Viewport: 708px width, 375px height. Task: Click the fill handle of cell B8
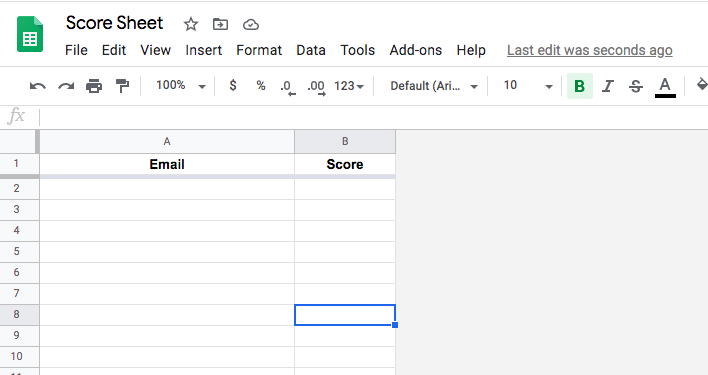click(x=395, y=325)
